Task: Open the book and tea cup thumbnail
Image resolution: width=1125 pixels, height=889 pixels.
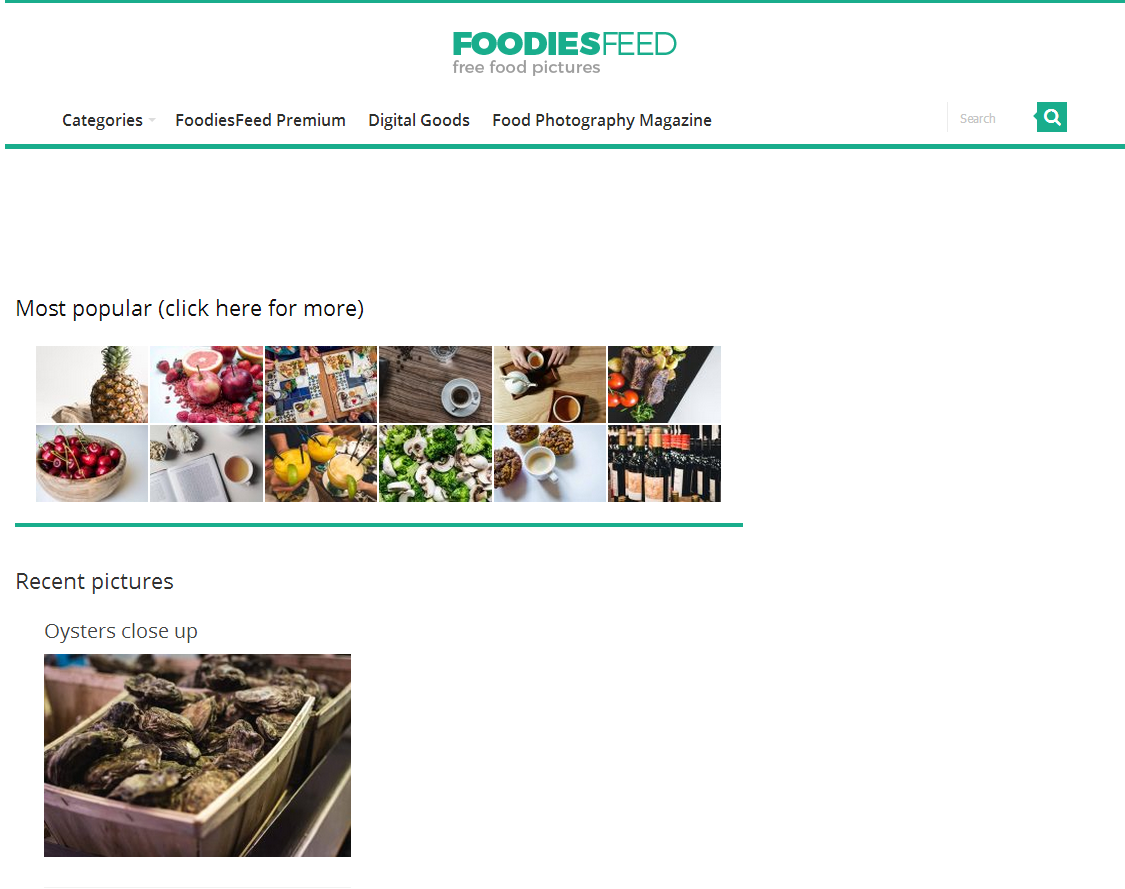Action: pyautogui.click(x=207, y=464)
